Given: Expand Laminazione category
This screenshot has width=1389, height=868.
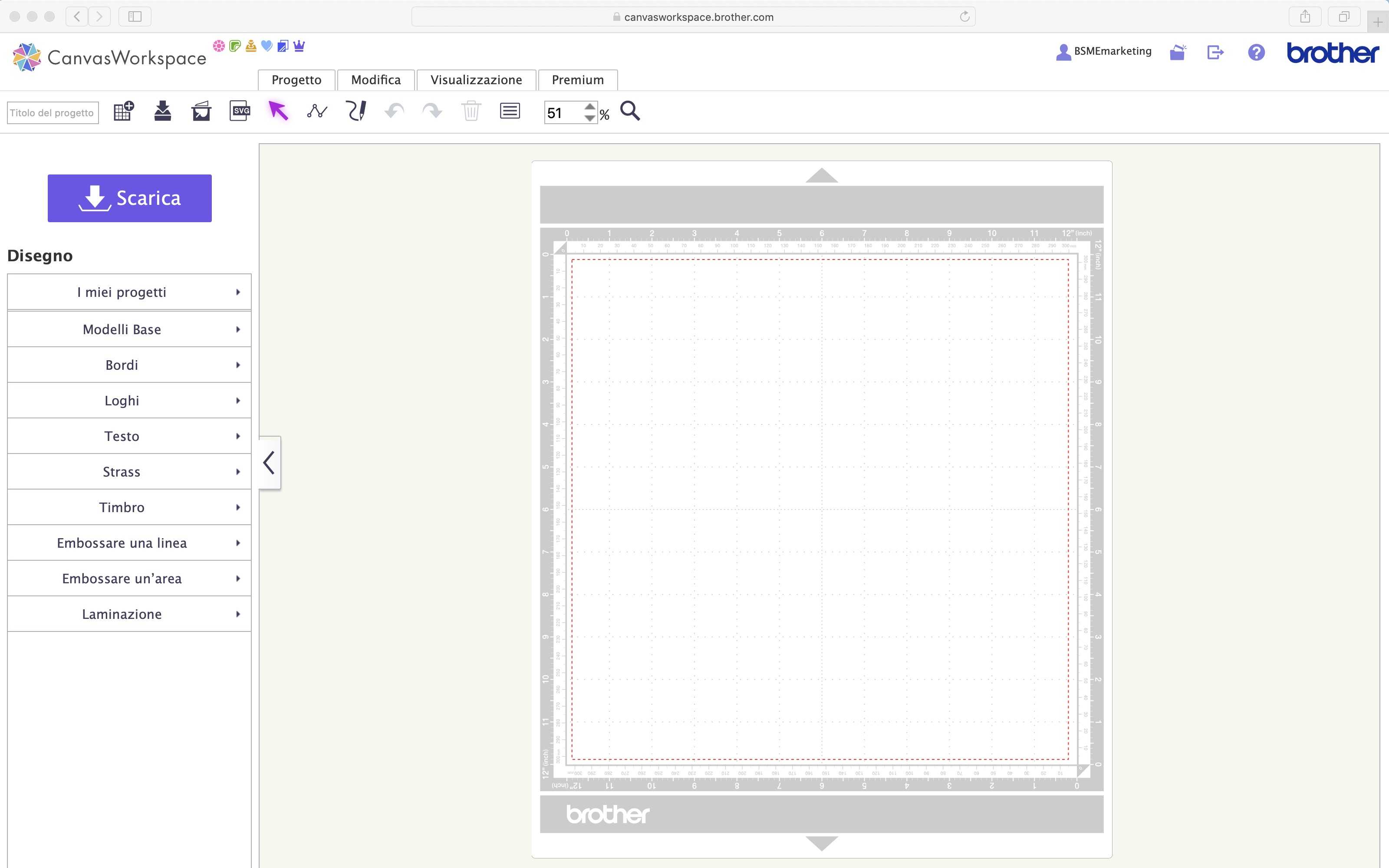Looking at the screenshot, I should pyautogui.click(x=129, y=614).
